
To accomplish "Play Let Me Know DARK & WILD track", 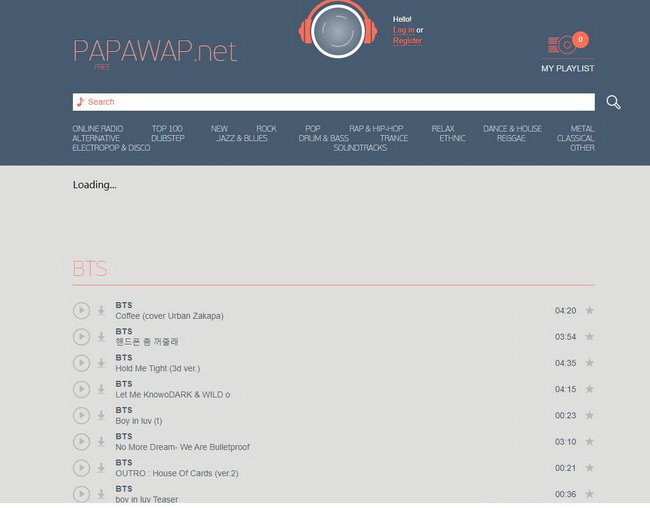I will (81, 389).
